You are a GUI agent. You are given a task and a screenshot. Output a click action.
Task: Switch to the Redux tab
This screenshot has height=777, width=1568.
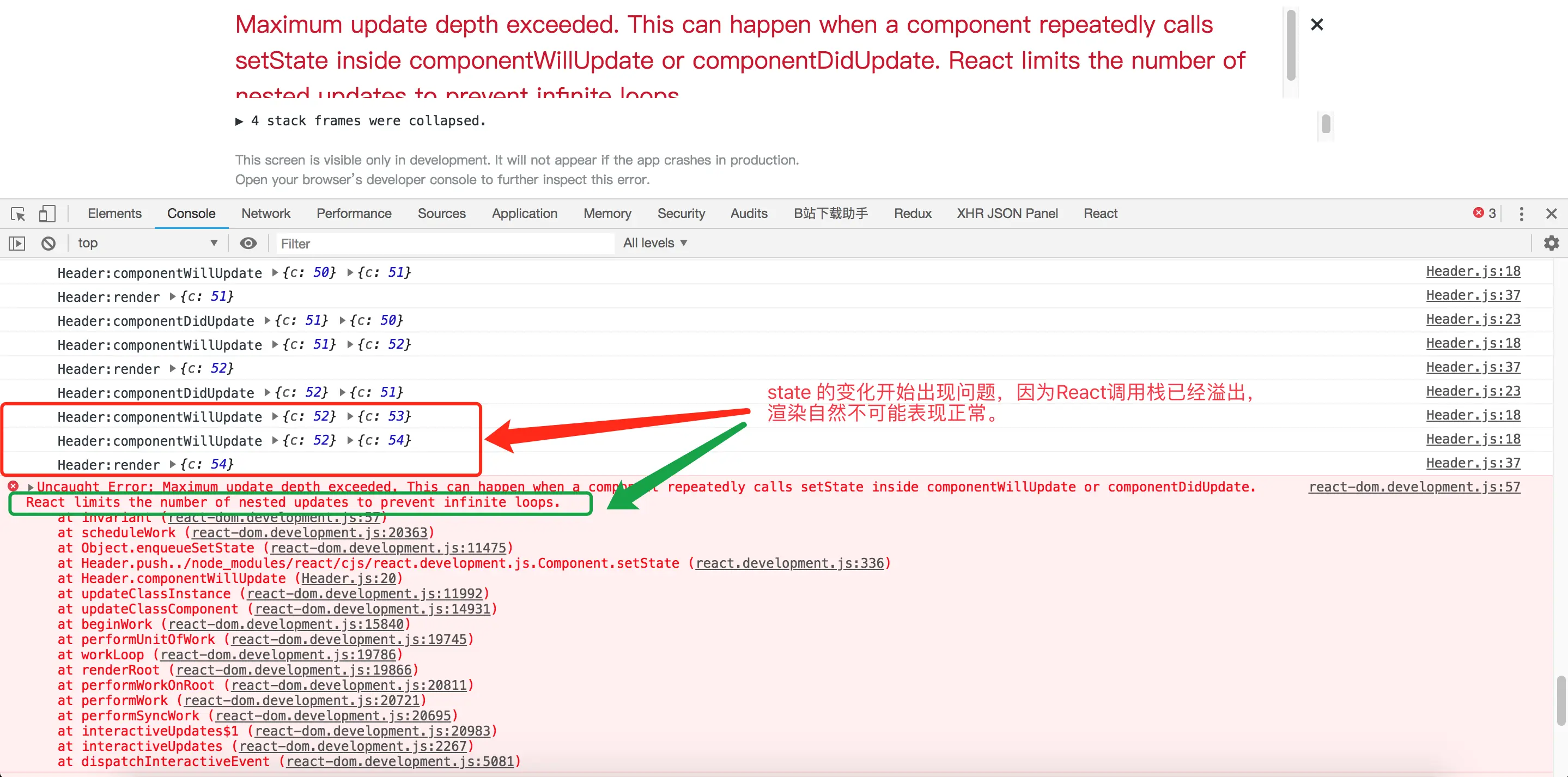[912, 214]
